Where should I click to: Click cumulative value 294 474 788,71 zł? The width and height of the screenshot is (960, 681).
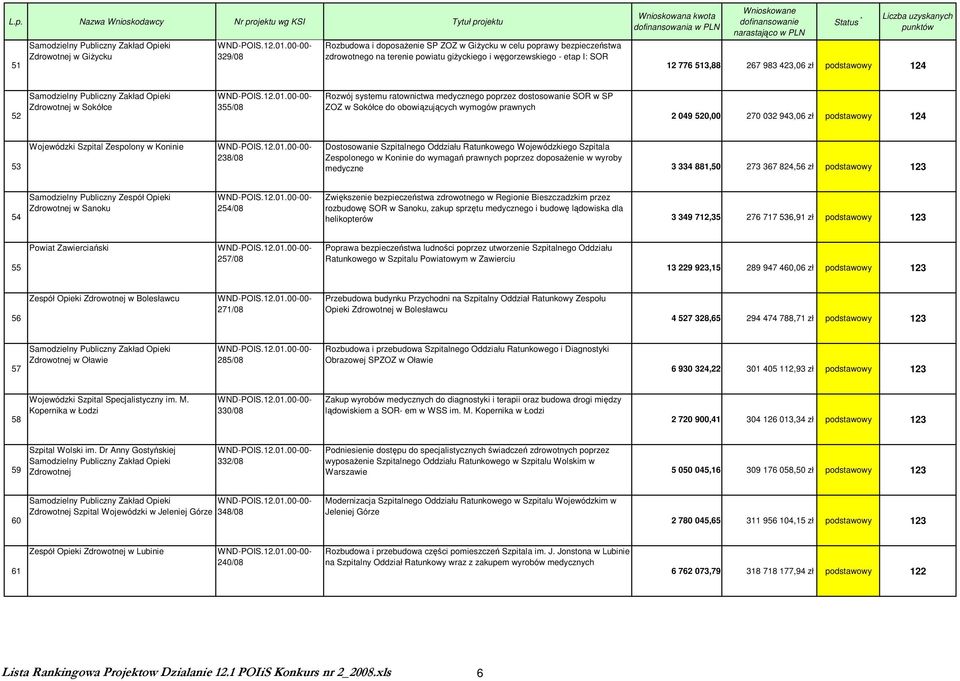[779, 318]
